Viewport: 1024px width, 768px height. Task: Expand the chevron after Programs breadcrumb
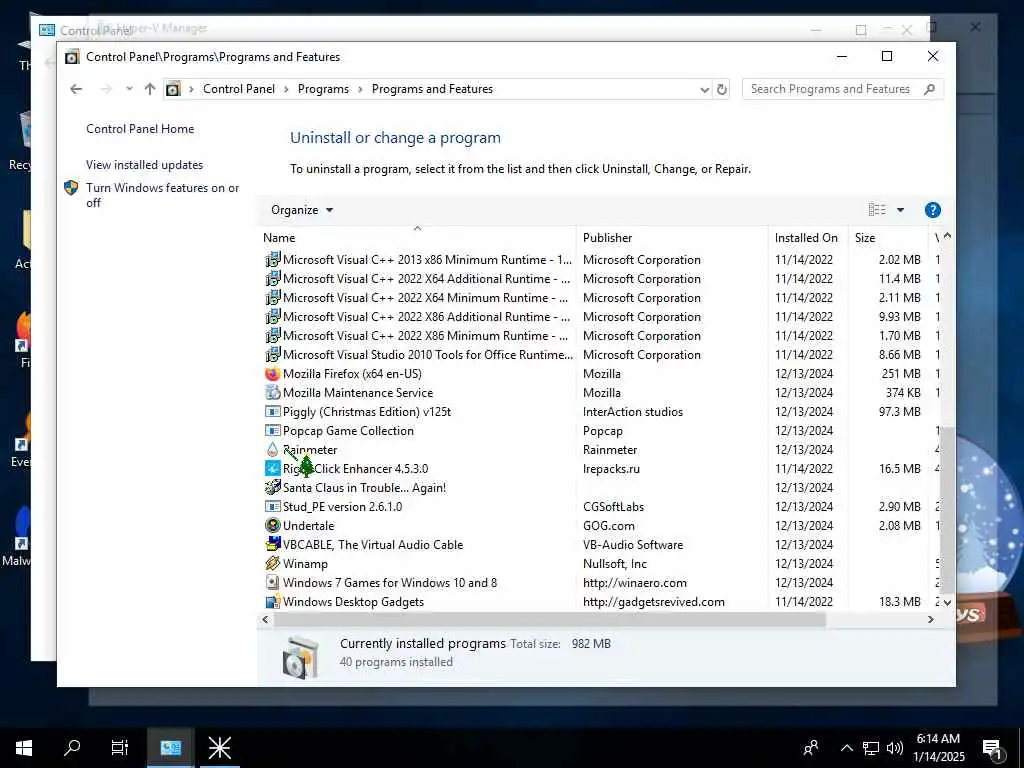point(360,89)
